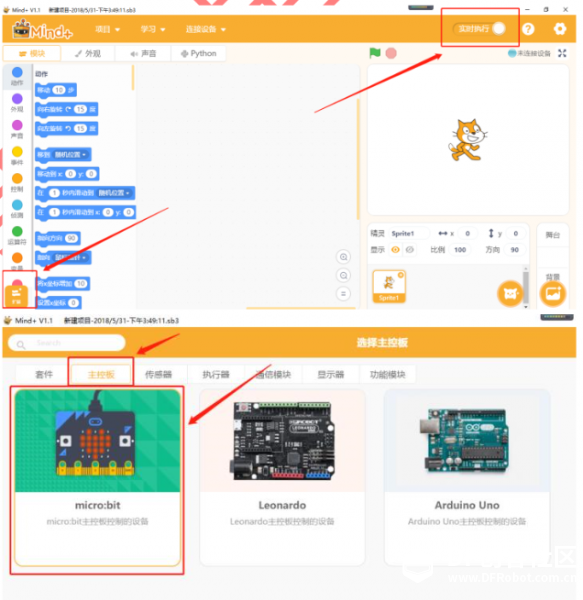Toggle the 实时执行 switch

tap(480, 29)
